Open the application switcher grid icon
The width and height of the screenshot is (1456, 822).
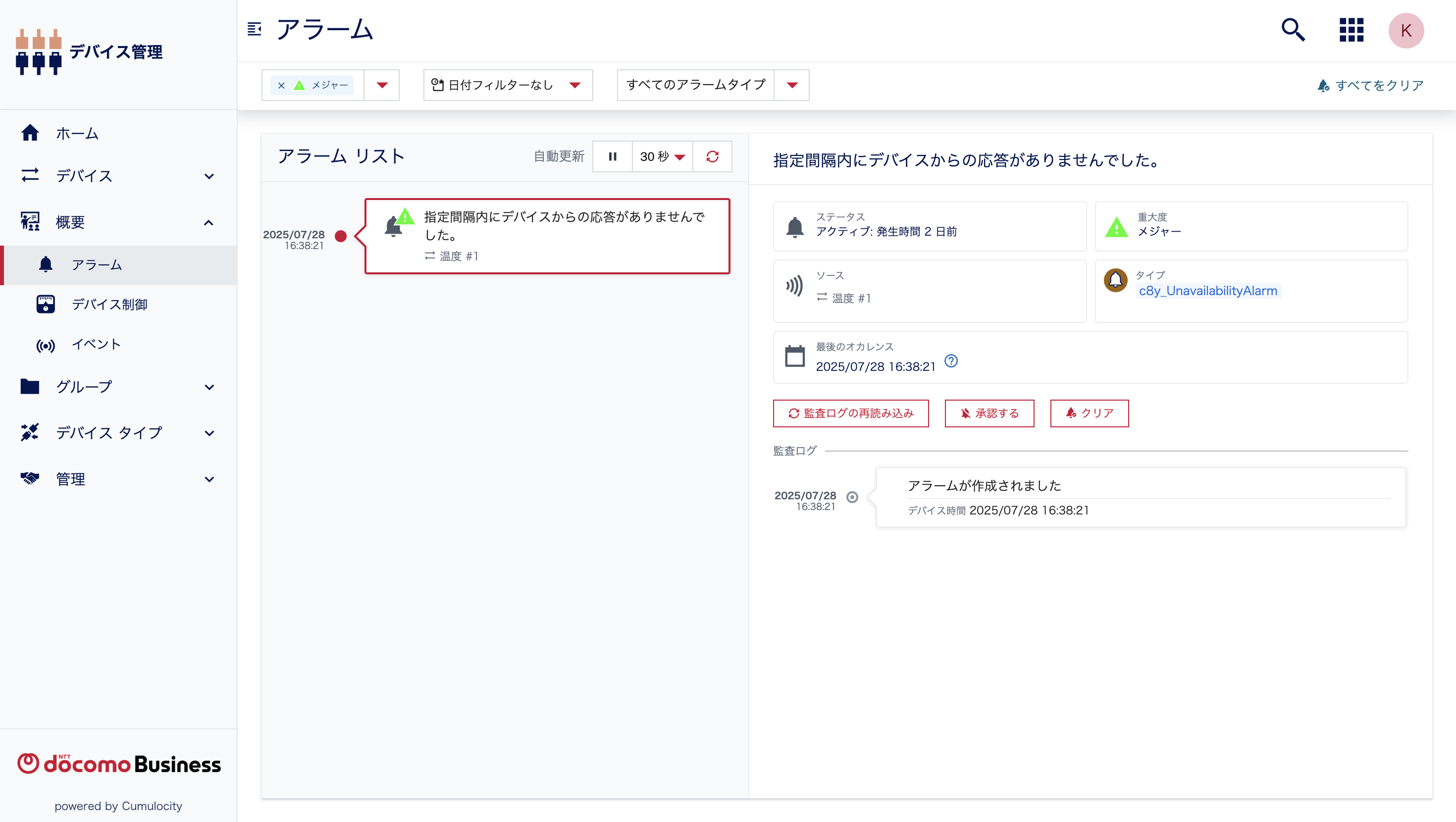coord(1352,30)
